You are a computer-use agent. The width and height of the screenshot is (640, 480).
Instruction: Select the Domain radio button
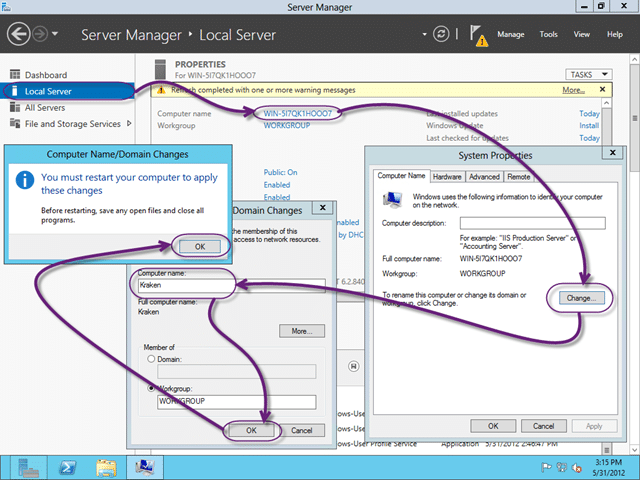[151, 359]
